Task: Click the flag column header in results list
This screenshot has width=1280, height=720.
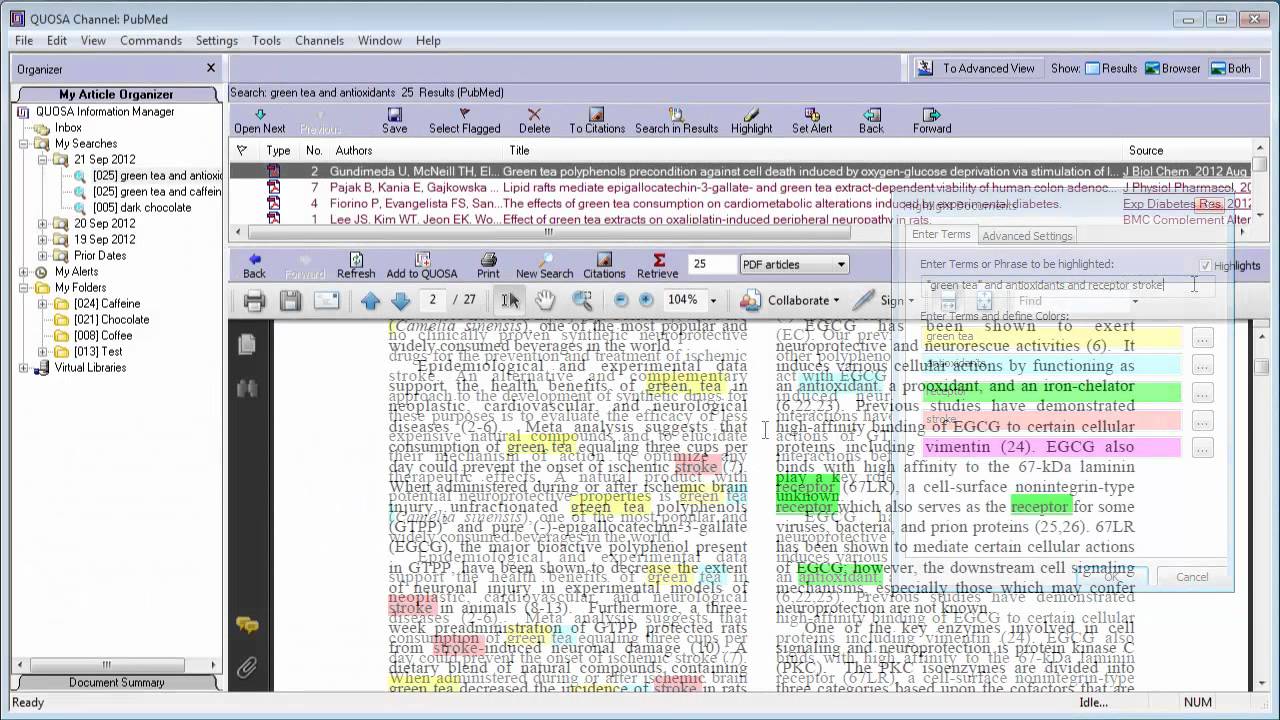Action: 241,150
